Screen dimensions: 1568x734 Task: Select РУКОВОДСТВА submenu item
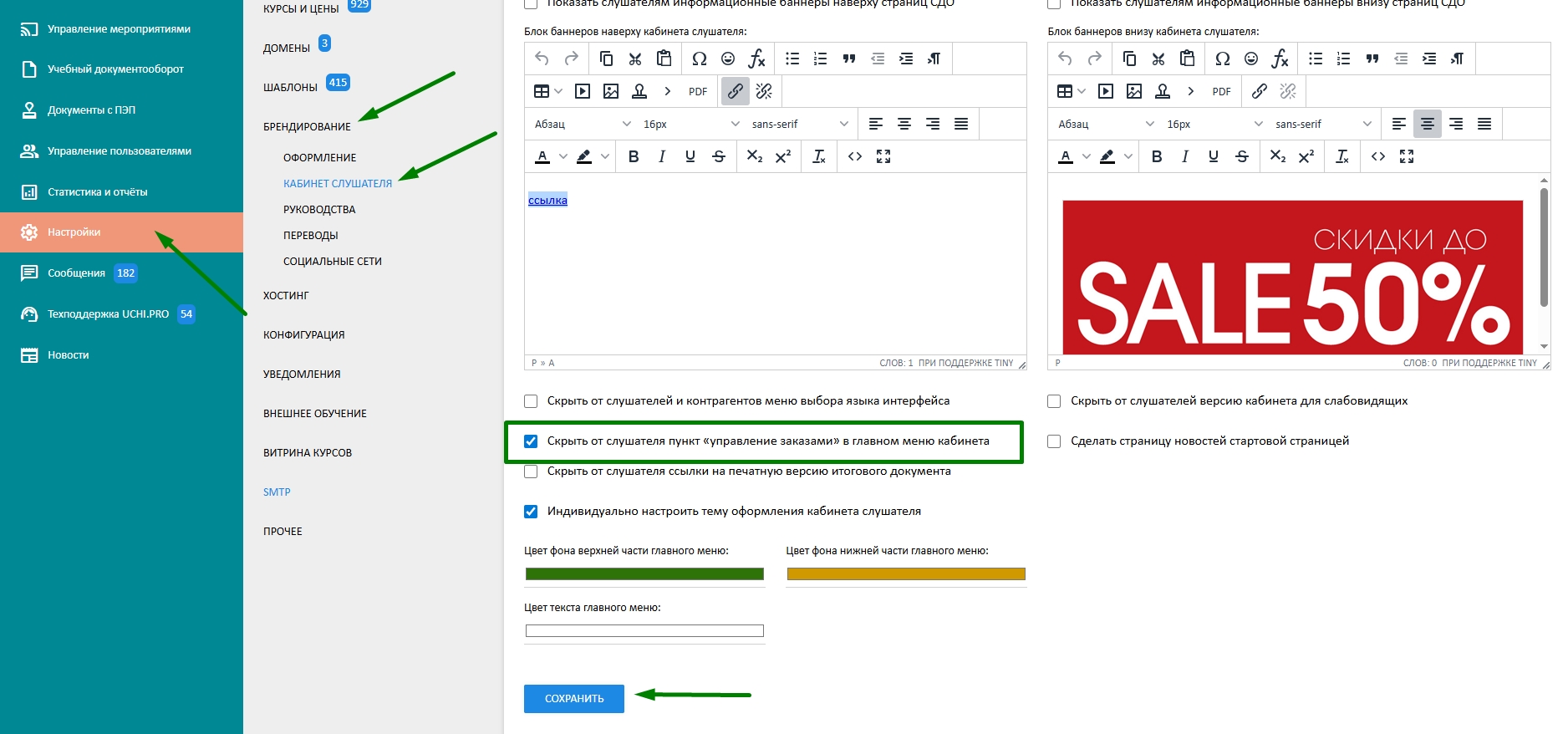[319, 210]
